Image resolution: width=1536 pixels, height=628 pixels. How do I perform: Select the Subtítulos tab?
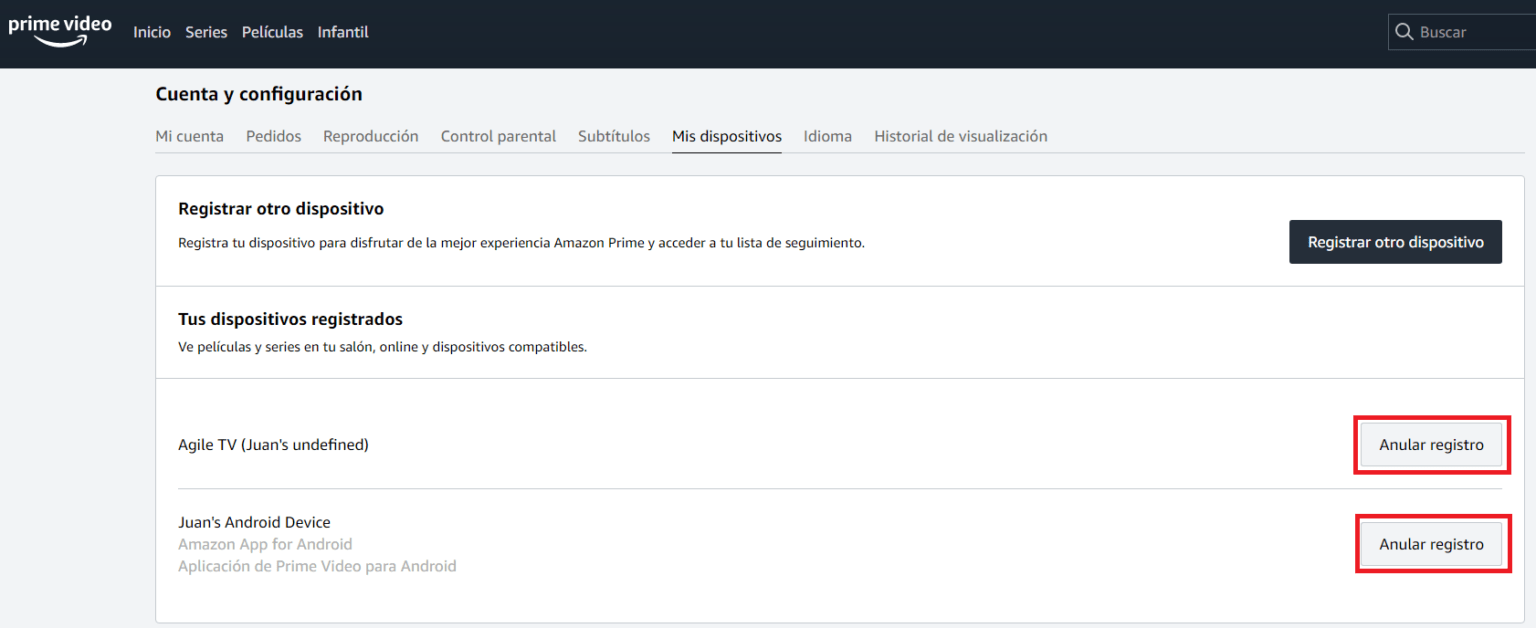(x=614, y=136)
